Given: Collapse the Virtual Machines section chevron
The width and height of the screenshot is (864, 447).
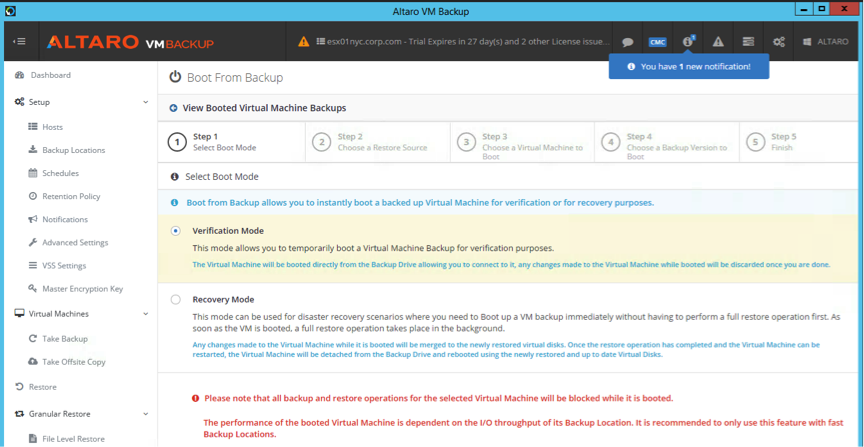Looking at the screenshot, I should [x=145, y=314].
